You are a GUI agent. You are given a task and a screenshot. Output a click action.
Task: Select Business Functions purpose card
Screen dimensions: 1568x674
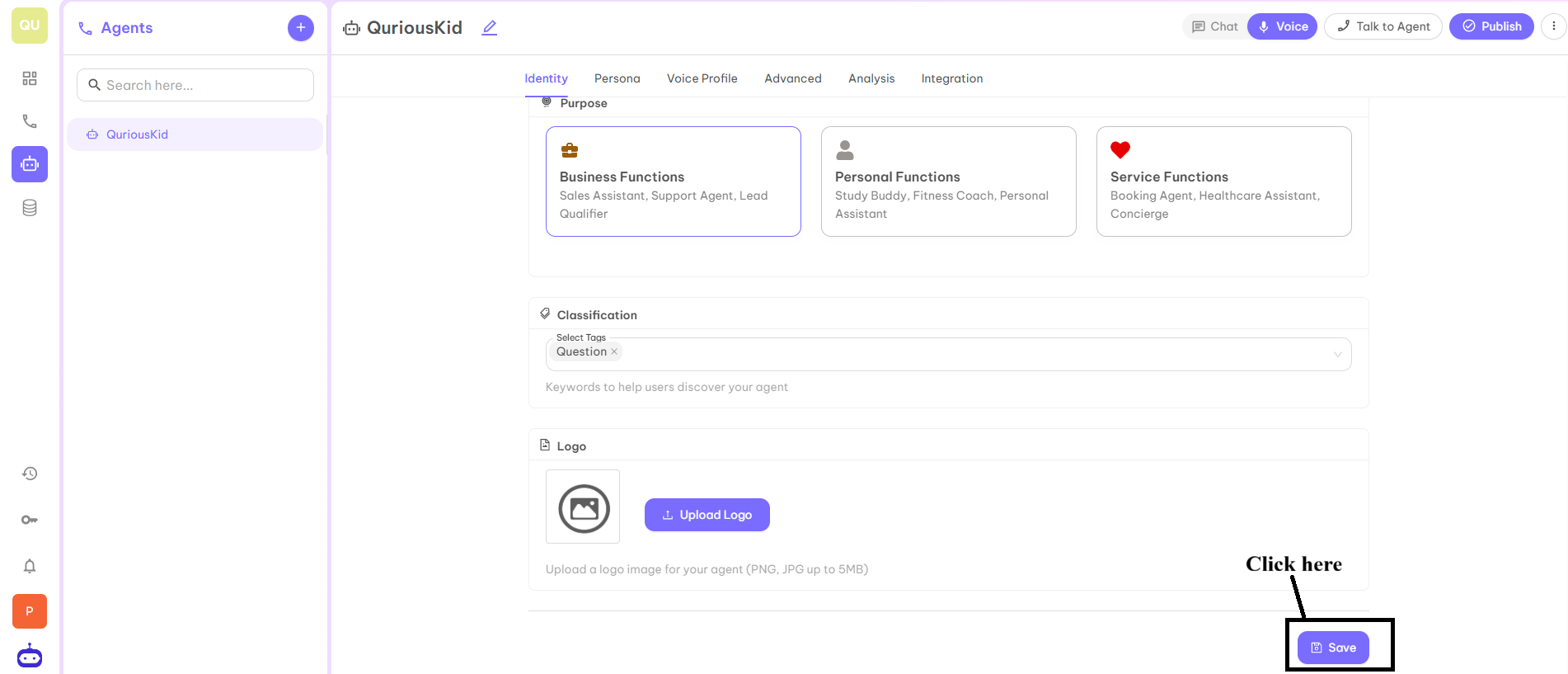coord(674,181)
